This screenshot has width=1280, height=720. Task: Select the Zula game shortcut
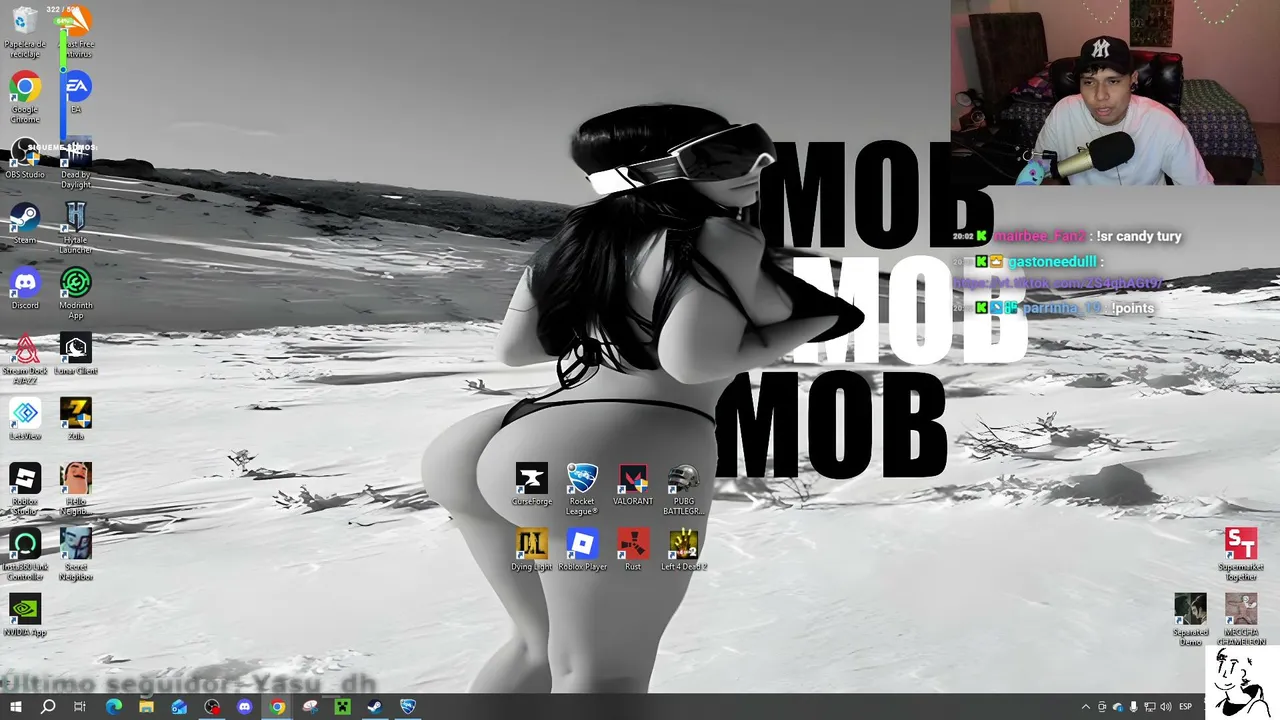(x=76, y=419)
